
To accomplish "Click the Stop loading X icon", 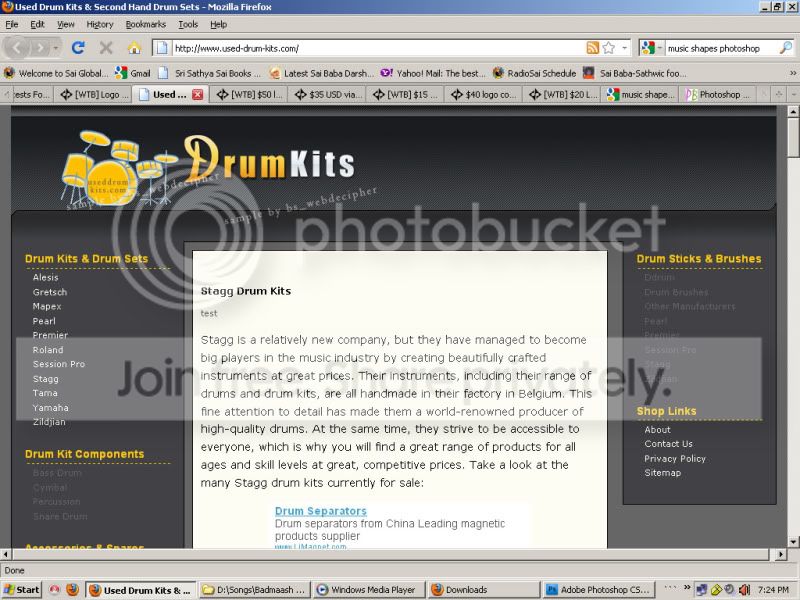I will 106,48.
